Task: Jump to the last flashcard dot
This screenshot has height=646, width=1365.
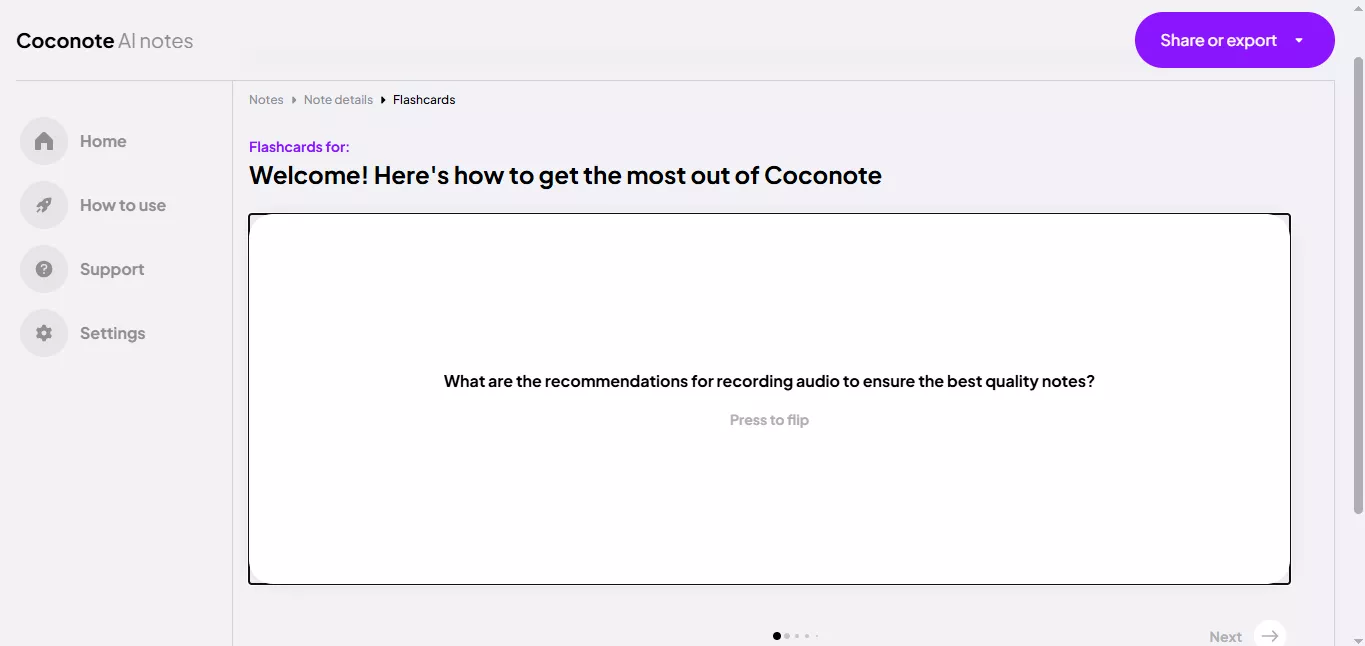Action: tap(817, 635)
